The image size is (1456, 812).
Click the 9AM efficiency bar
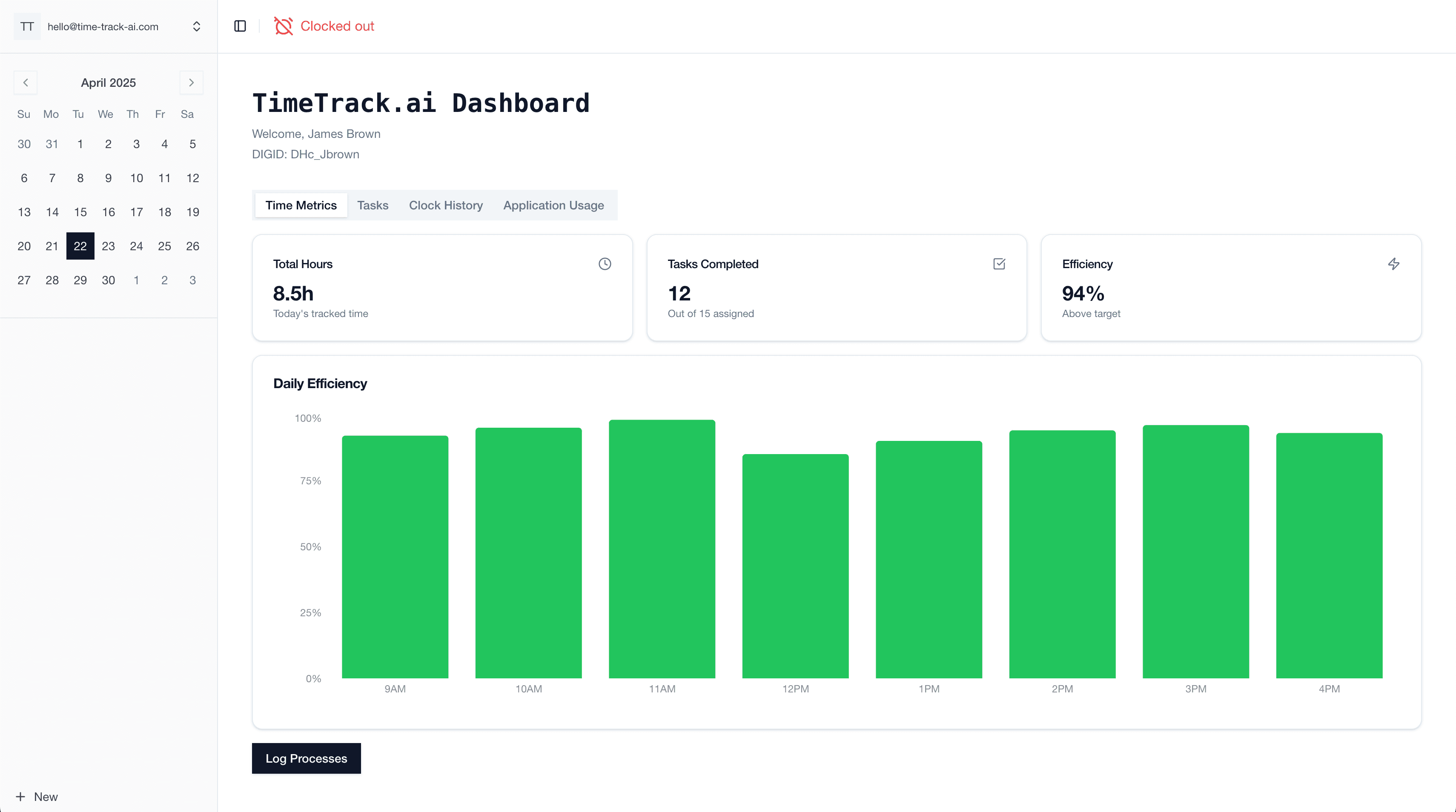click(395, 557)
